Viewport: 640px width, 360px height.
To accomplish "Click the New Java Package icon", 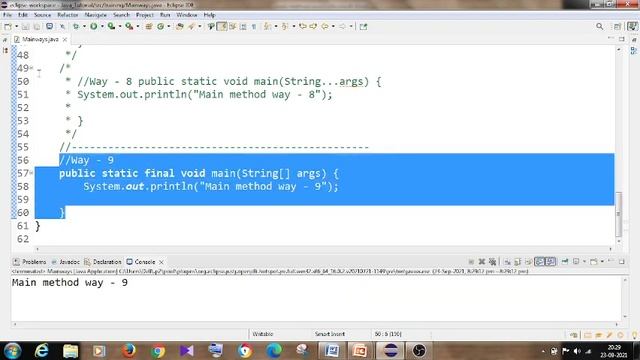I will [149, 27].
